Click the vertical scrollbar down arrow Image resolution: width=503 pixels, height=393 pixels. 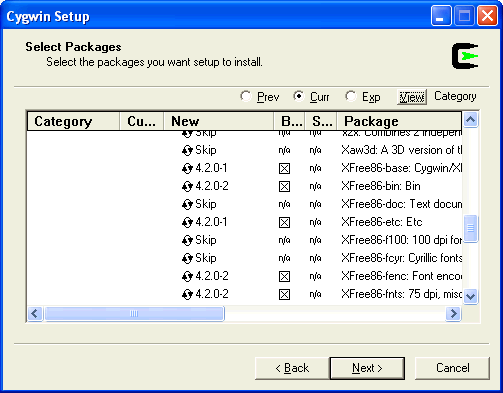pyautogui.click(x=471, y=296)
